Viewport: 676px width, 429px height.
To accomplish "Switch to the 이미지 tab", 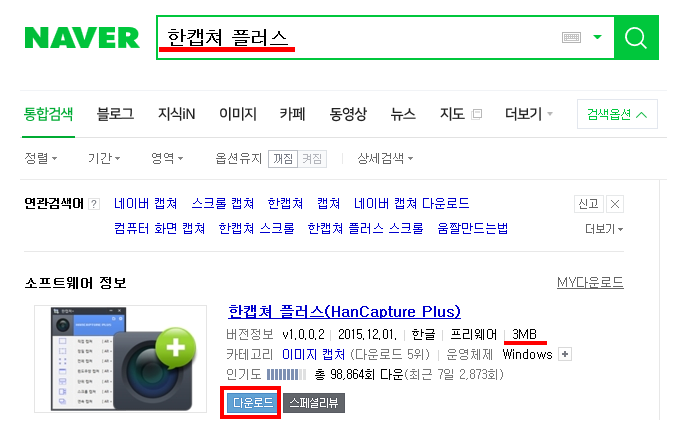I will (x=238, y=114).
